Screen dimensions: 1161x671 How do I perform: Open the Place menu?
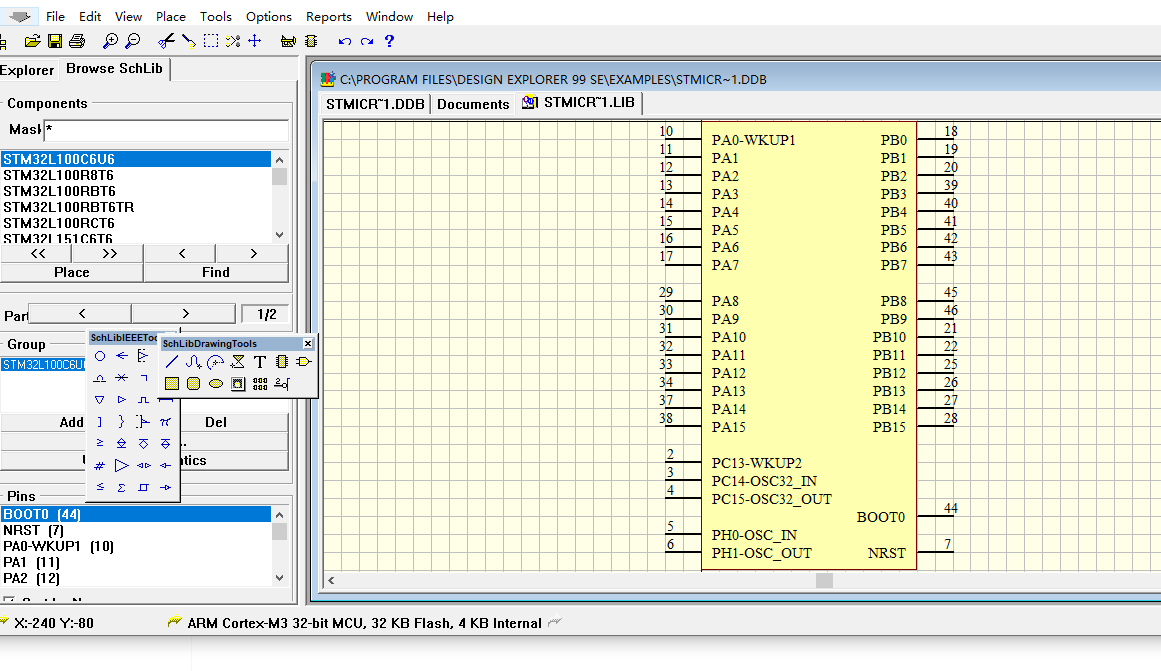coord(171,16)
